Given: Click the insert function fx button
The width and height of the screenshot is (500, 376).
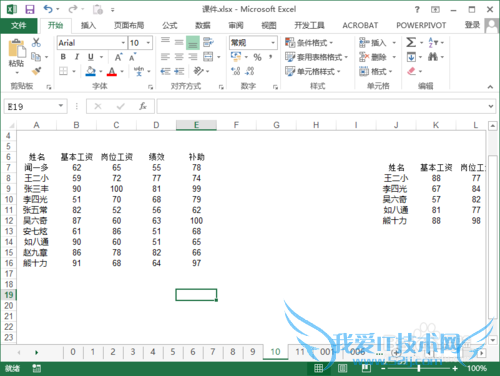Looking at the screenshot, I should [143, 106].
